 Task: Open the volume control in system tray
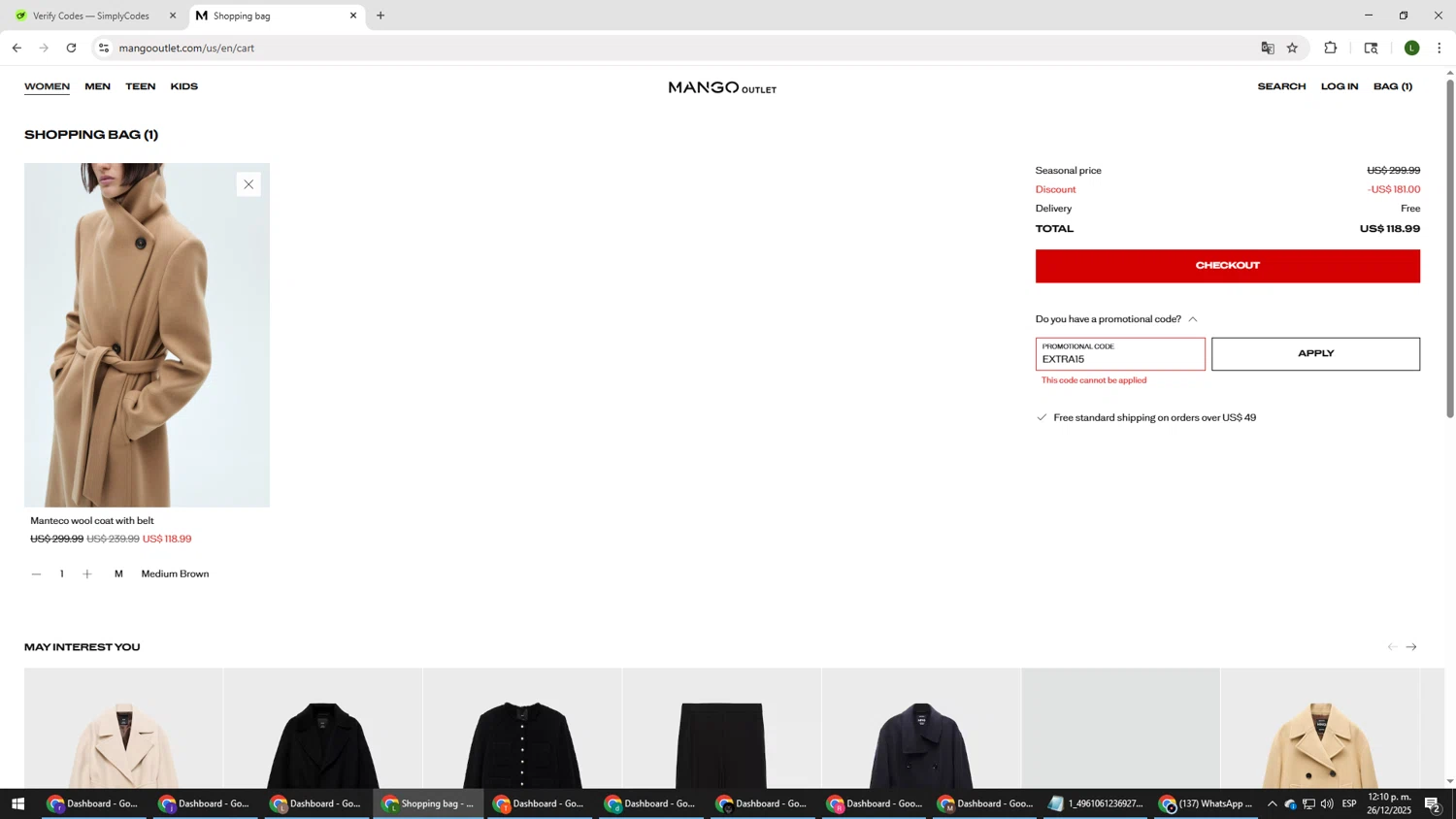1327,803
